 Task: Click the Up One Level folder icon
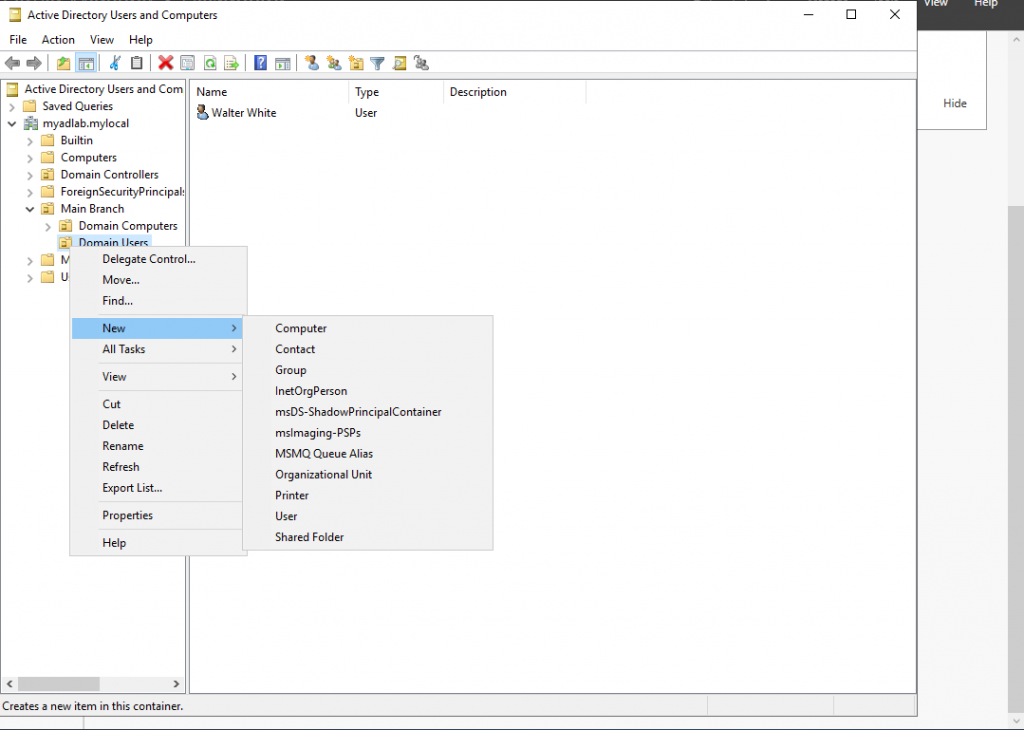tap(64, 63)
